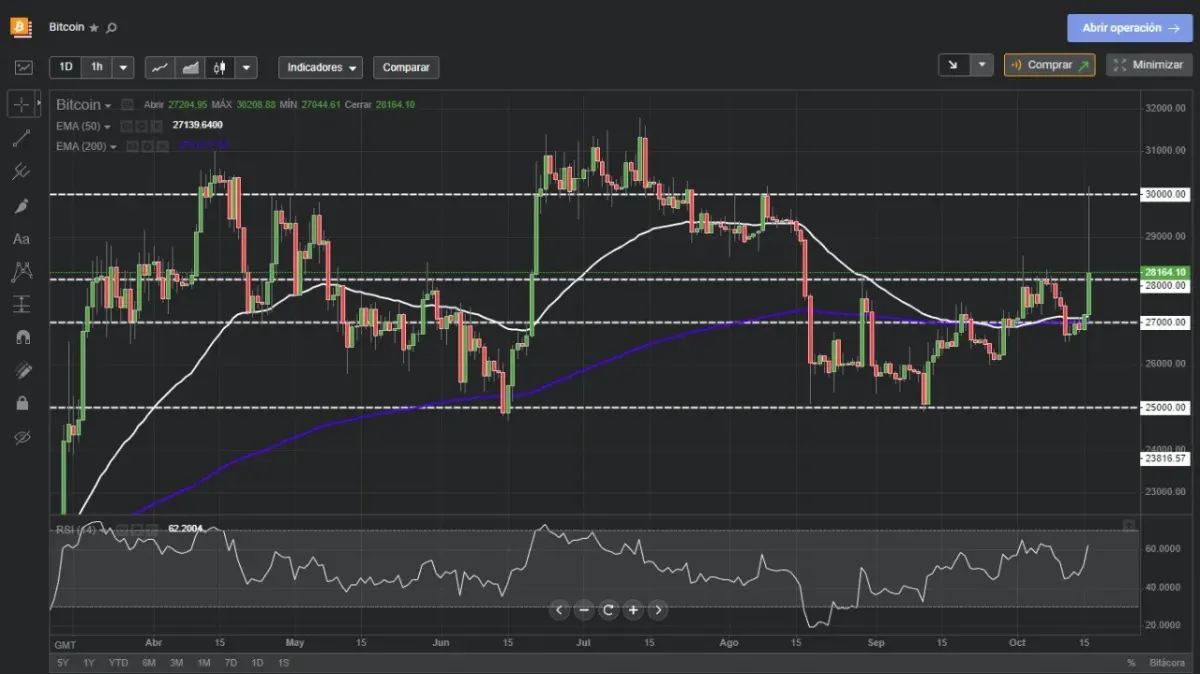1200x674 pixels.
Task: Select the YTD date range
Action: pos(118,663)
